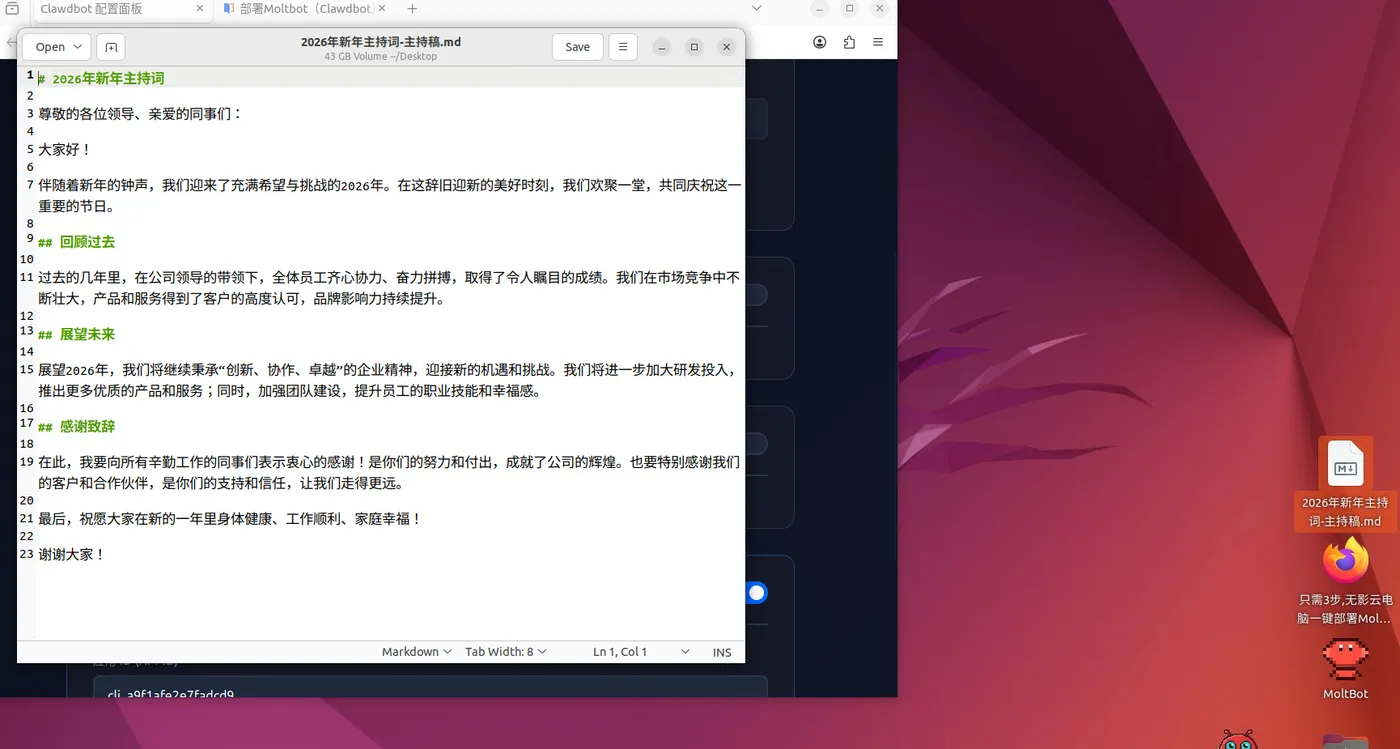This screenshot has width=1400, height=749.
Task: Click the paragraph starting '在此，我要向所有辛勤工作'
Action: coord(390,473)
